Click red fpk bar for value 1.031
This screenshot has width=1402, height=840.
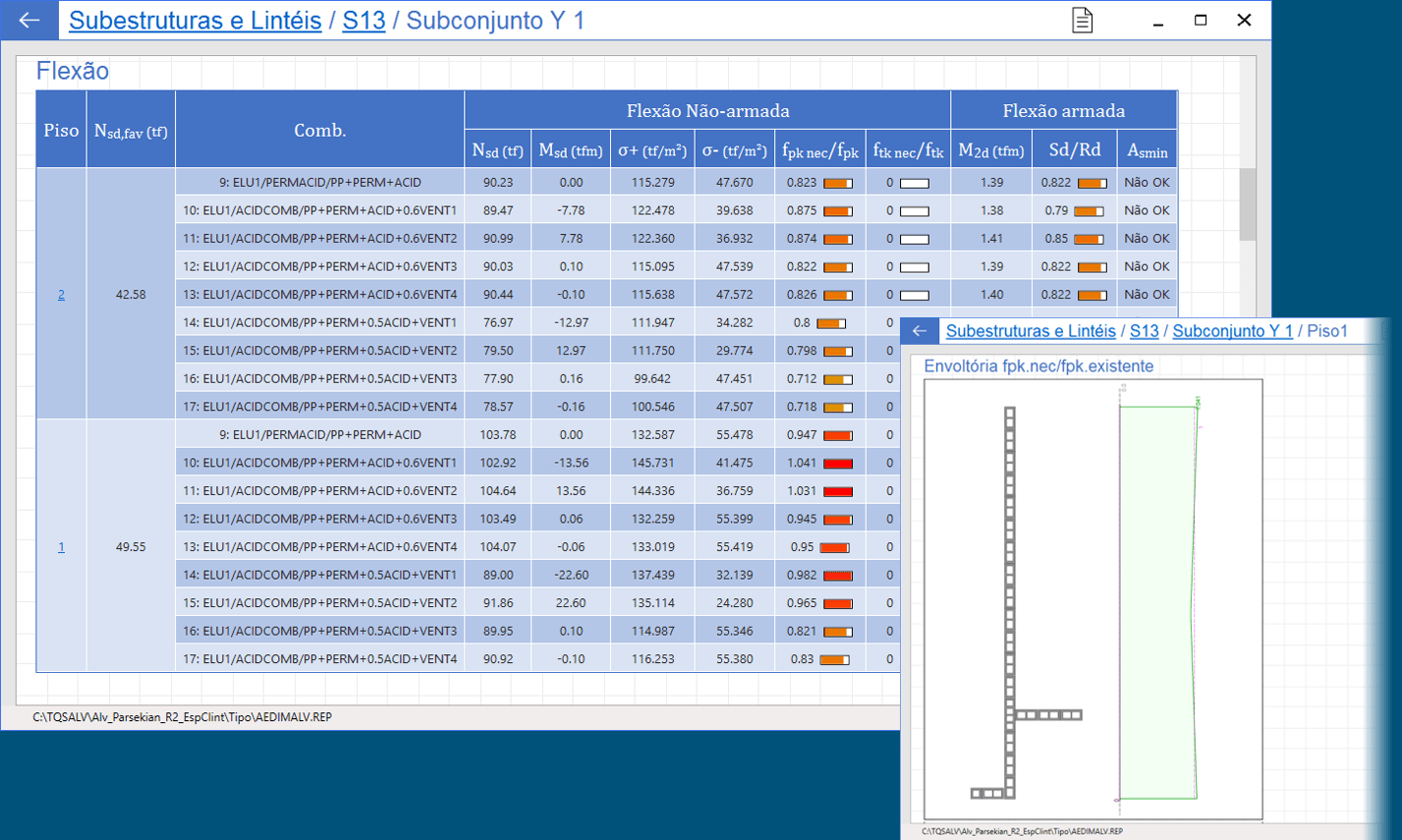tap(838, 491)
